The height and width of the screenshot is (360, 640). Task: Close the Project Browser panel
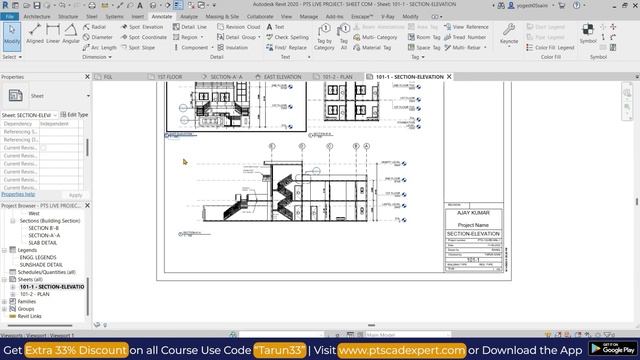[x=87, y=205]
